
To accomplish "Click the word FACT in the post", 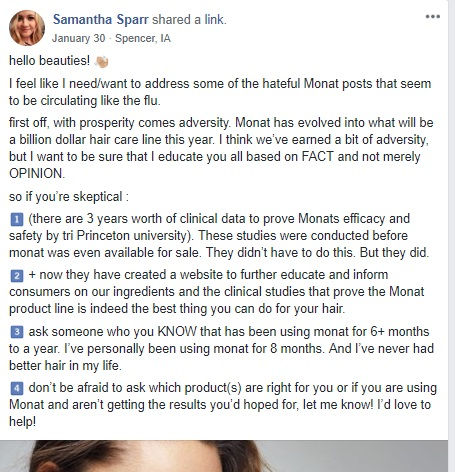I will point(317,157).
